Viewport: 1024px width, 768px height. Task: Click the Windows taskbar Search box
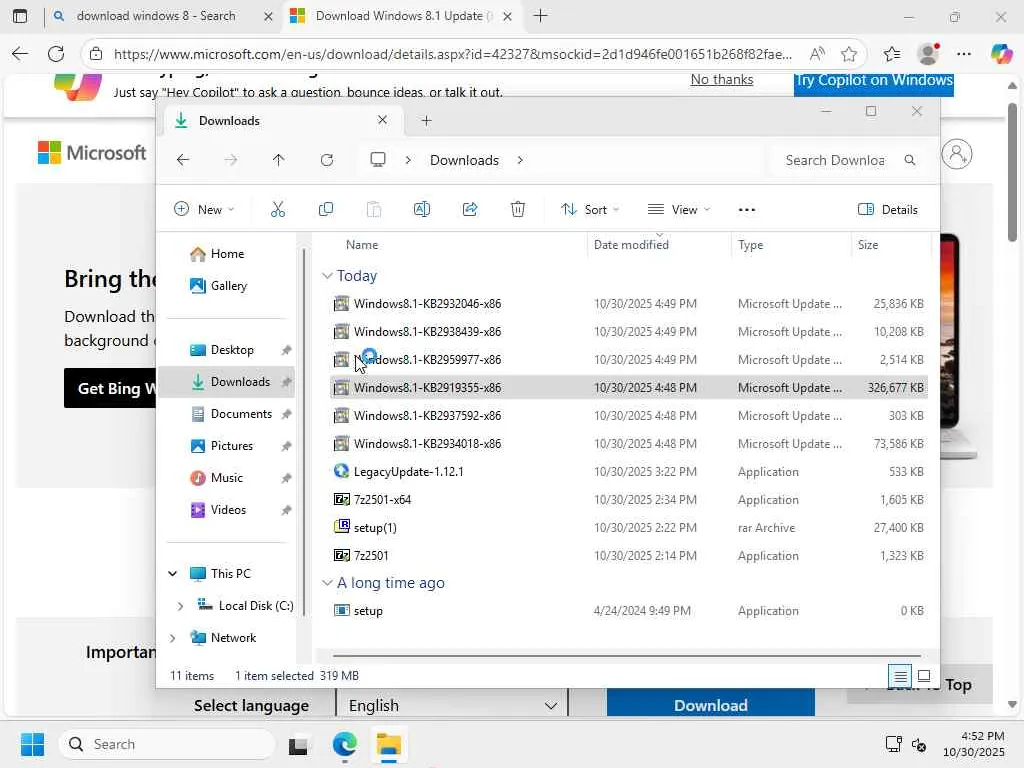point(168,744)
